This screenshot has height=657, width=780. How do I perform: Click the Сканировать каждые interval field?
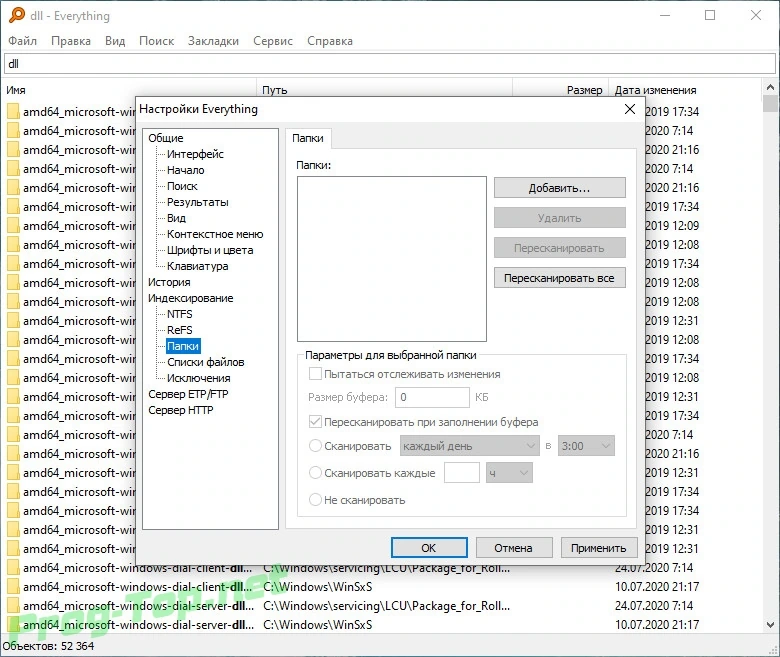click(462, 472)
